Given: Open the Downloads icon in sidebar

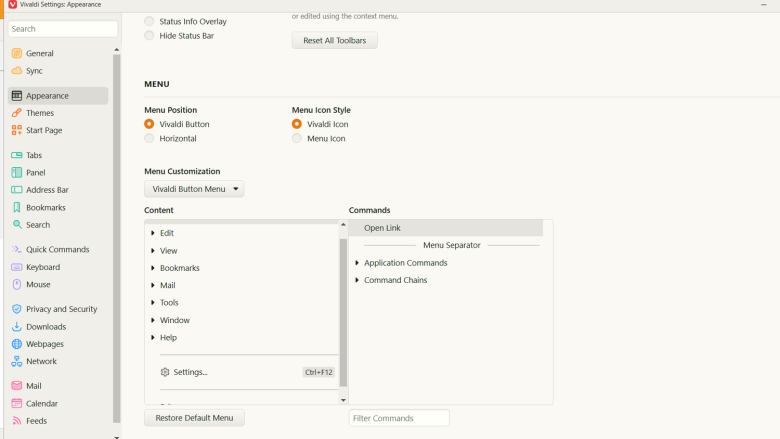Looking at the screenshot, I should (17, 327).
